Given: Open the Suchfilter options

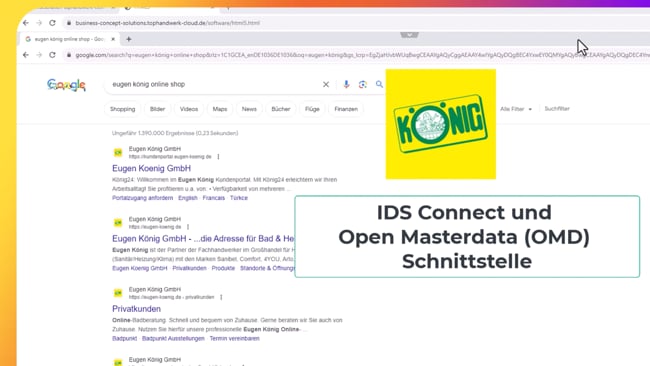Looking at the screenshot, I should point(557,109).
